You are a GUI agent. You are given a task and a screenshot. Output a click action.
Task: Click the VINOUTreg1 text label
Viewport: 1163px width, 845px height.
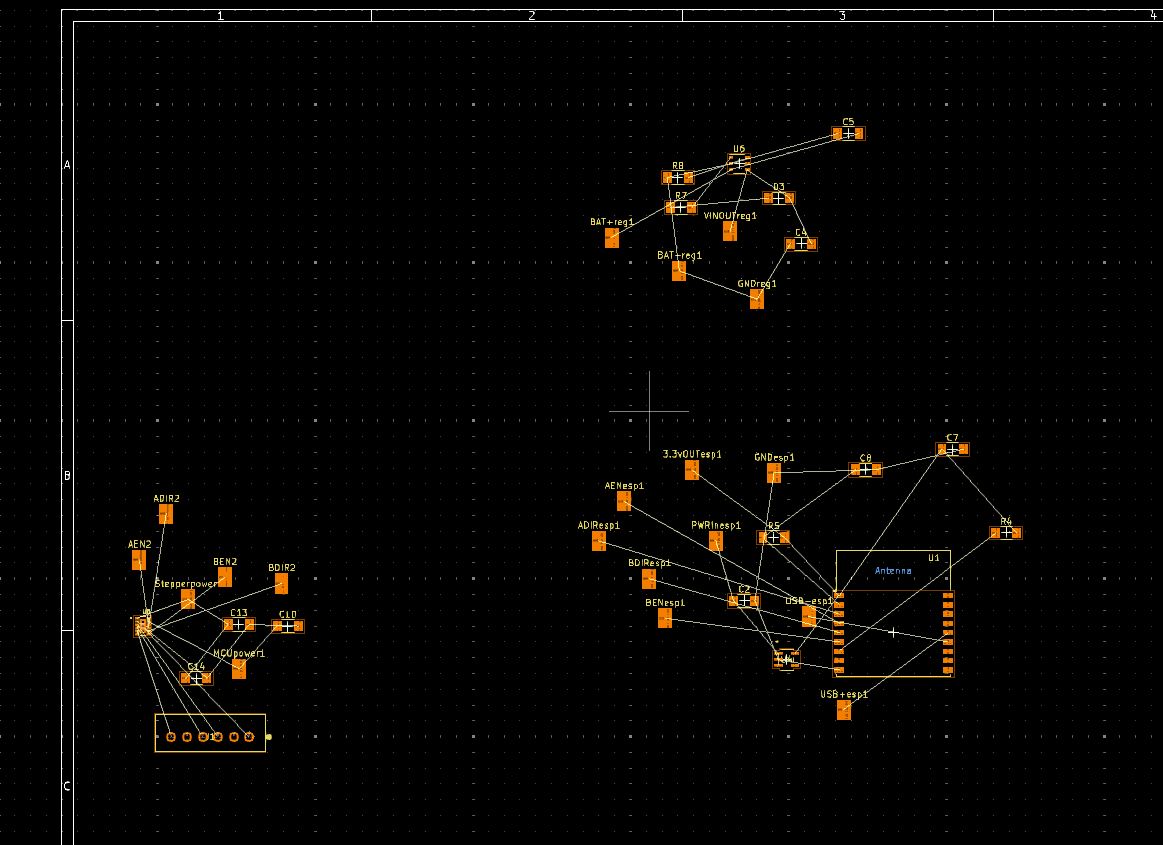tap(730, 216)
